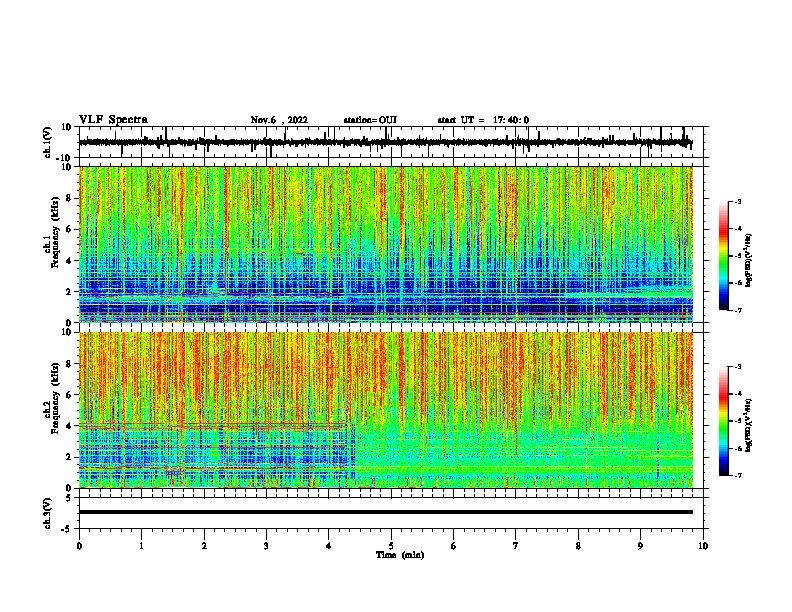
Task: Click the "8" kHz tick on the ch.1 frequency axis
Action: click(x=69, y=198)
